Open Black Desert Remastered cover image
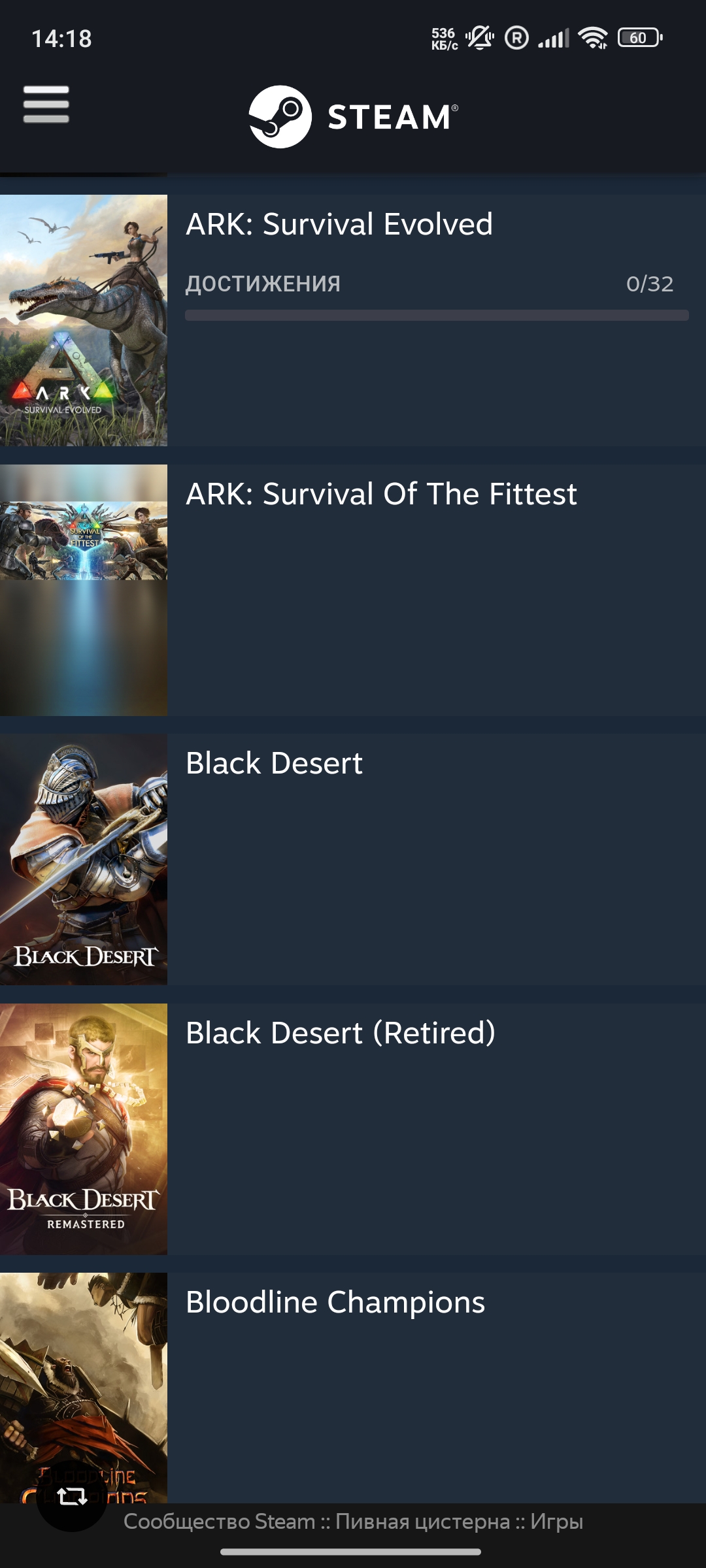 (x=84, y=1129)
